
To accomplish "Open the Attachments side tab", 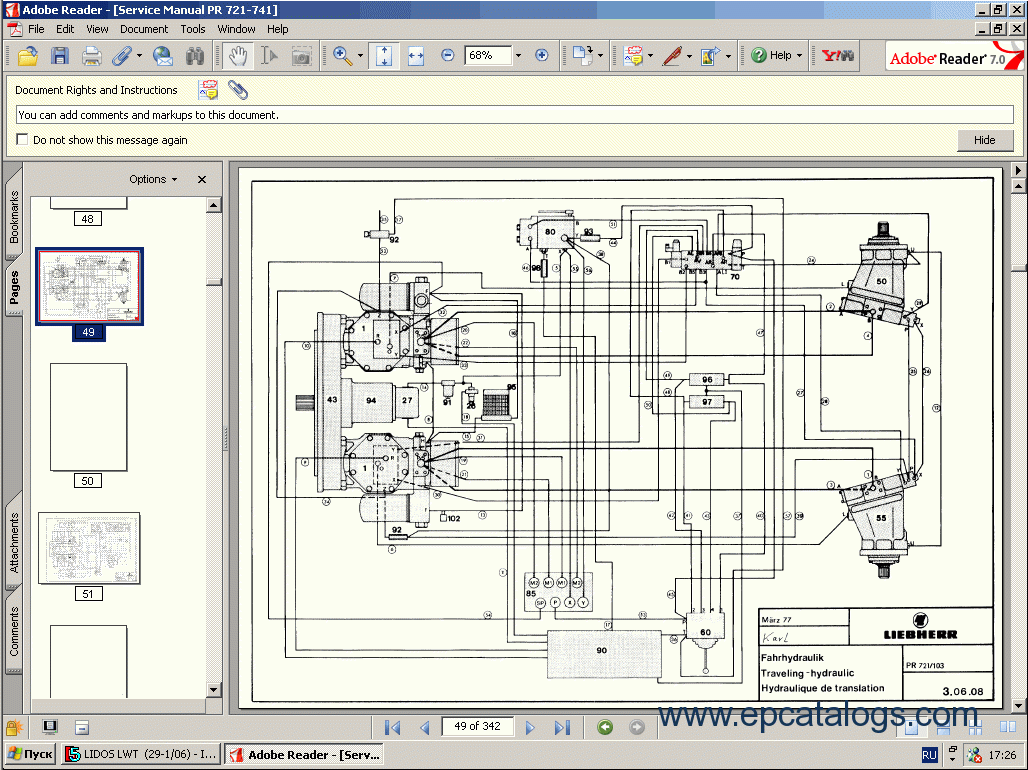I will point(14,542).
